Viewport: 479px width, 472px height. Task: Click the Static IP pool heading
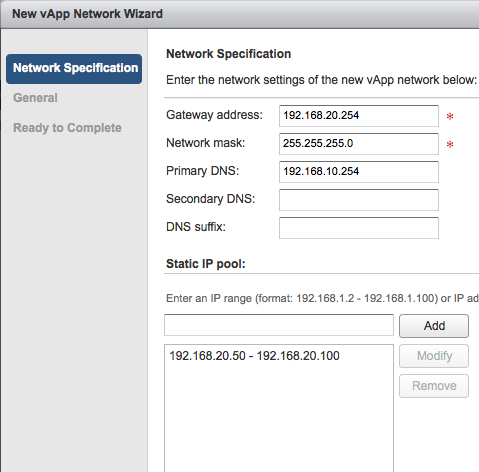point(206,264)
